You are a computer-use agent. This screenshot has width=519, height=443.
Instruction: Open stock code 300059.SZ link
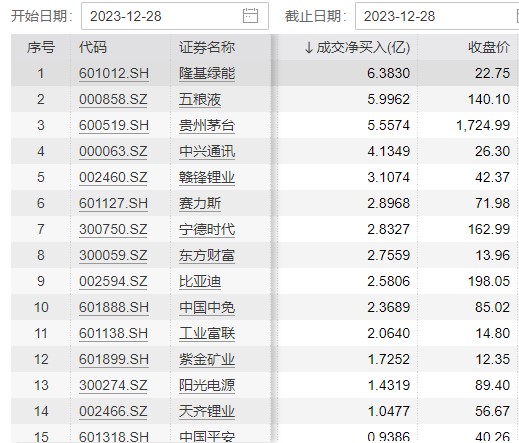pos(113,255)
